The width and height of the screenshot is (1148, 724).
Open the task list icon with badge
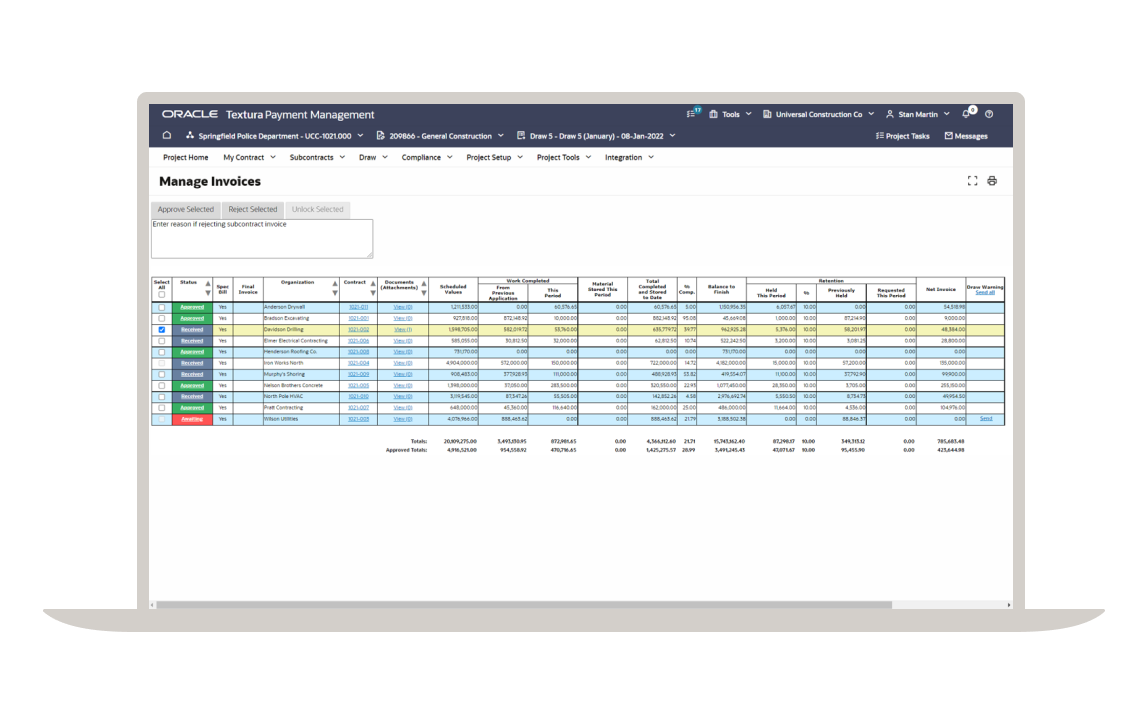693,115
